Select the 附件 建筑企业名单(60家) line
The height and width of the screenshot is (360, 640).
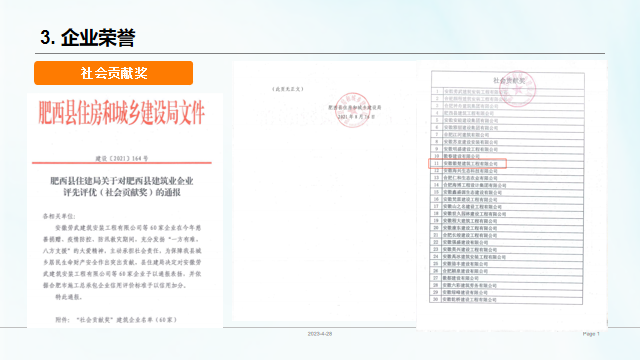click(x=117, y=320)
